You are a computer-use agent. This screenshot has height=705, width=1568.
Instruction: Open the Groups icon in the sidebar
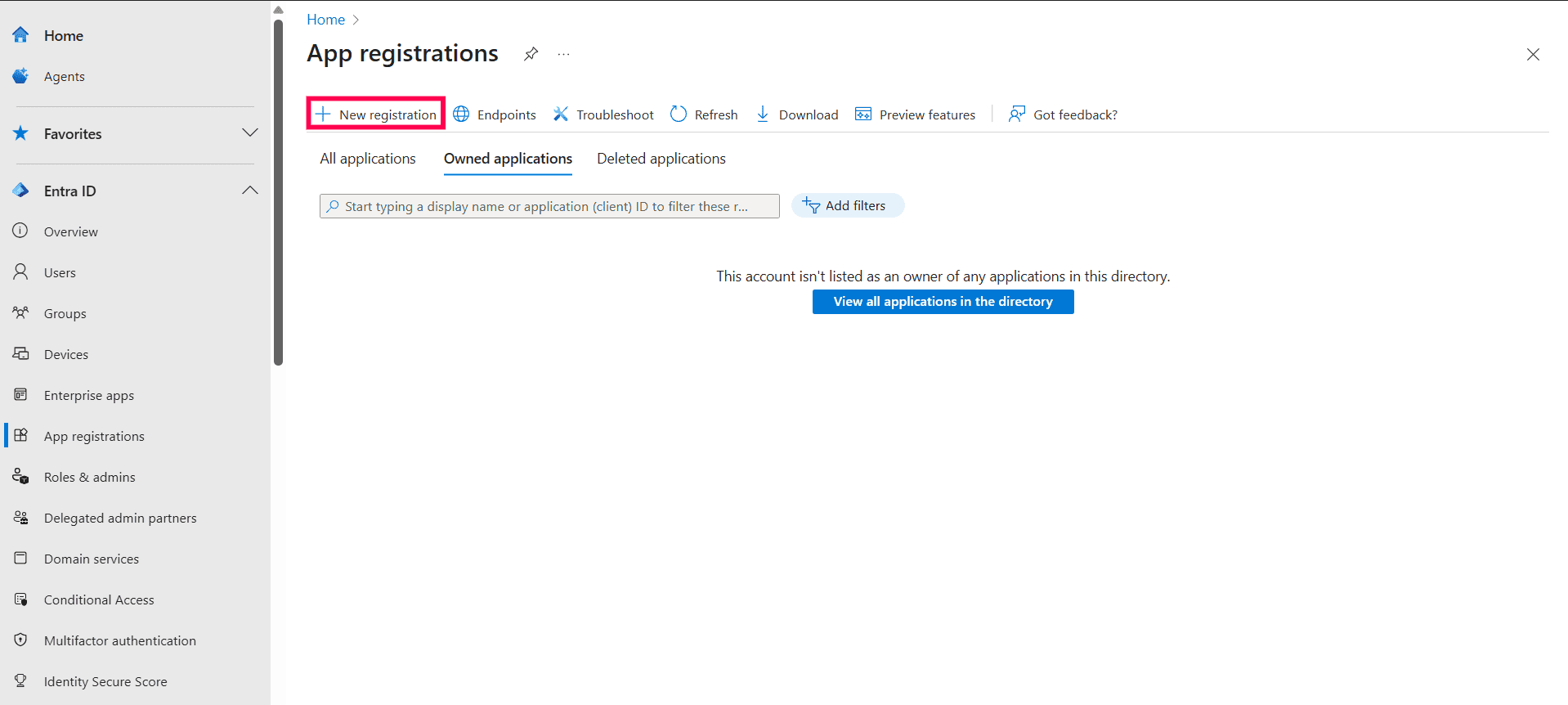(x=20, y=312)
